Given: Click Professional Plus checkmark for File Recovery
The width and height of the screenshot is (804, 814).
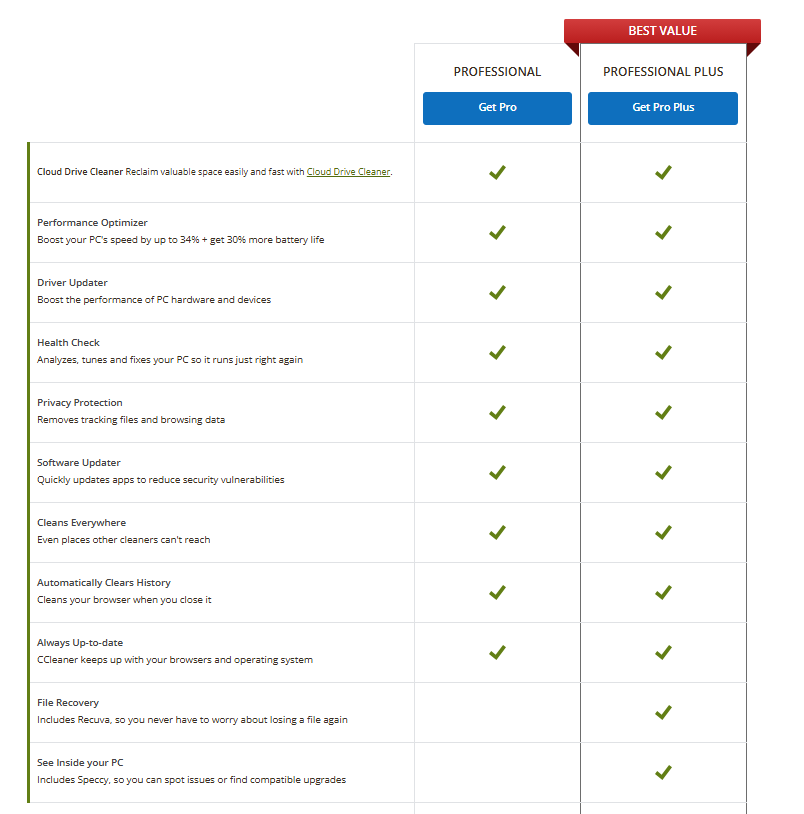Looking at the screenshot, I should coord(662,712).
